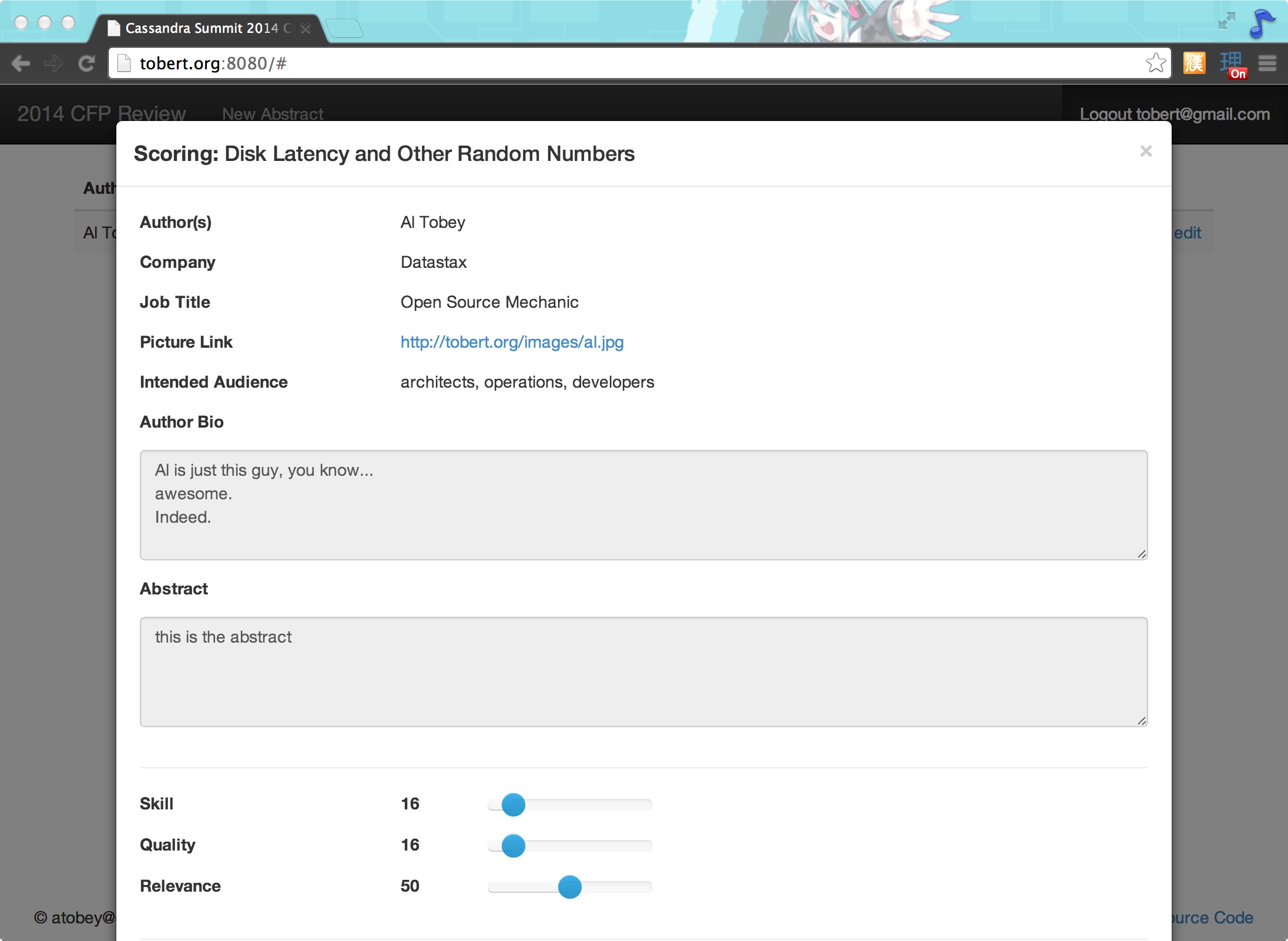The height and width of the screenshot is (941, 1288).
Task: Click the Skill slider handle
Action: (513, 804)
